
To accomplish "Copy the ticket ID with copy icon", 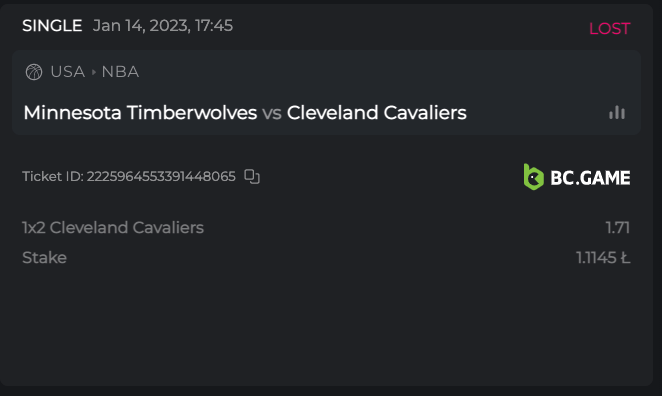I will 252,176.
